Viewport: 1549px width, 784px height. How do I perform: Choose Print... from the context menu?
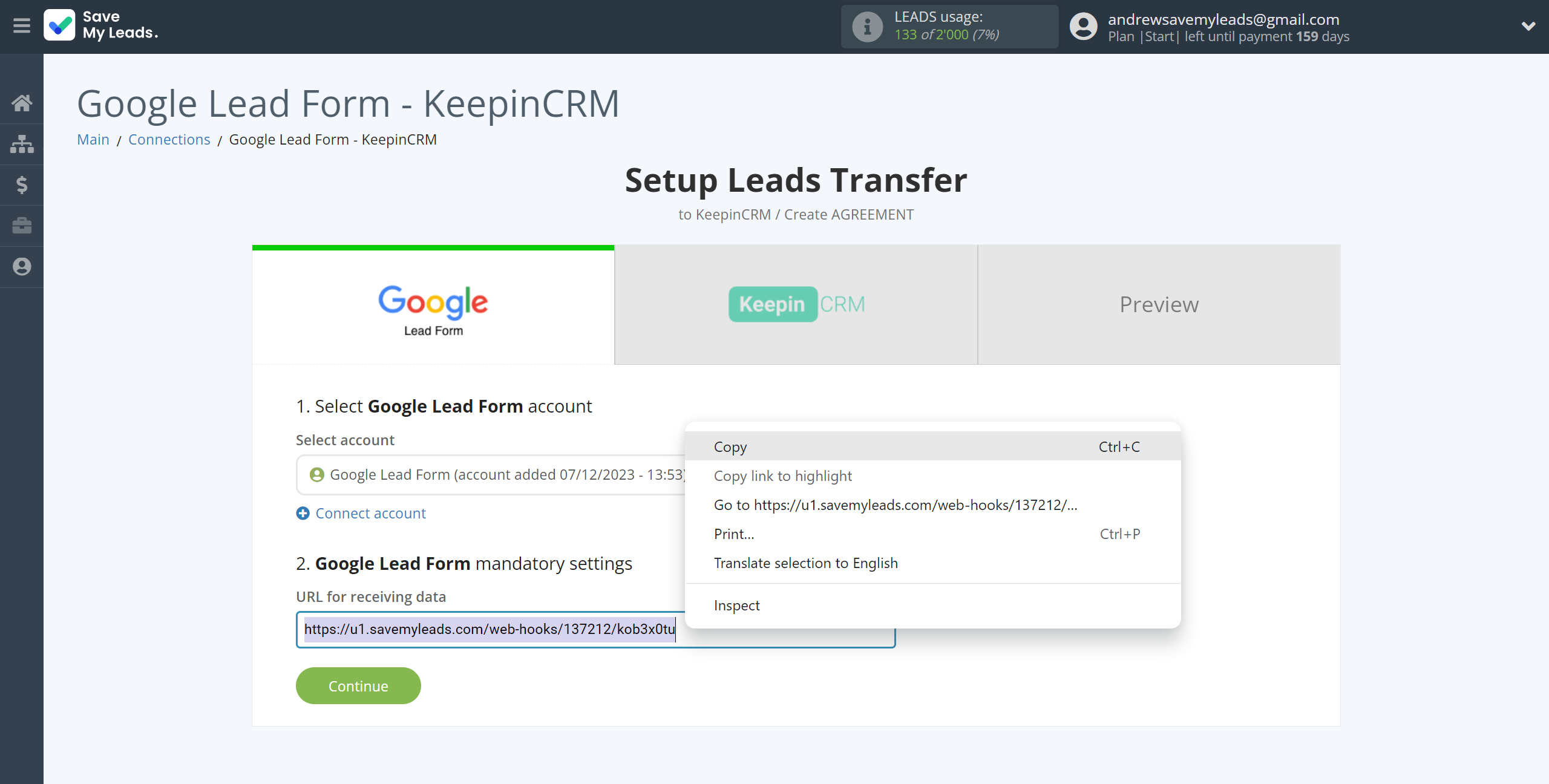(933, 534)
